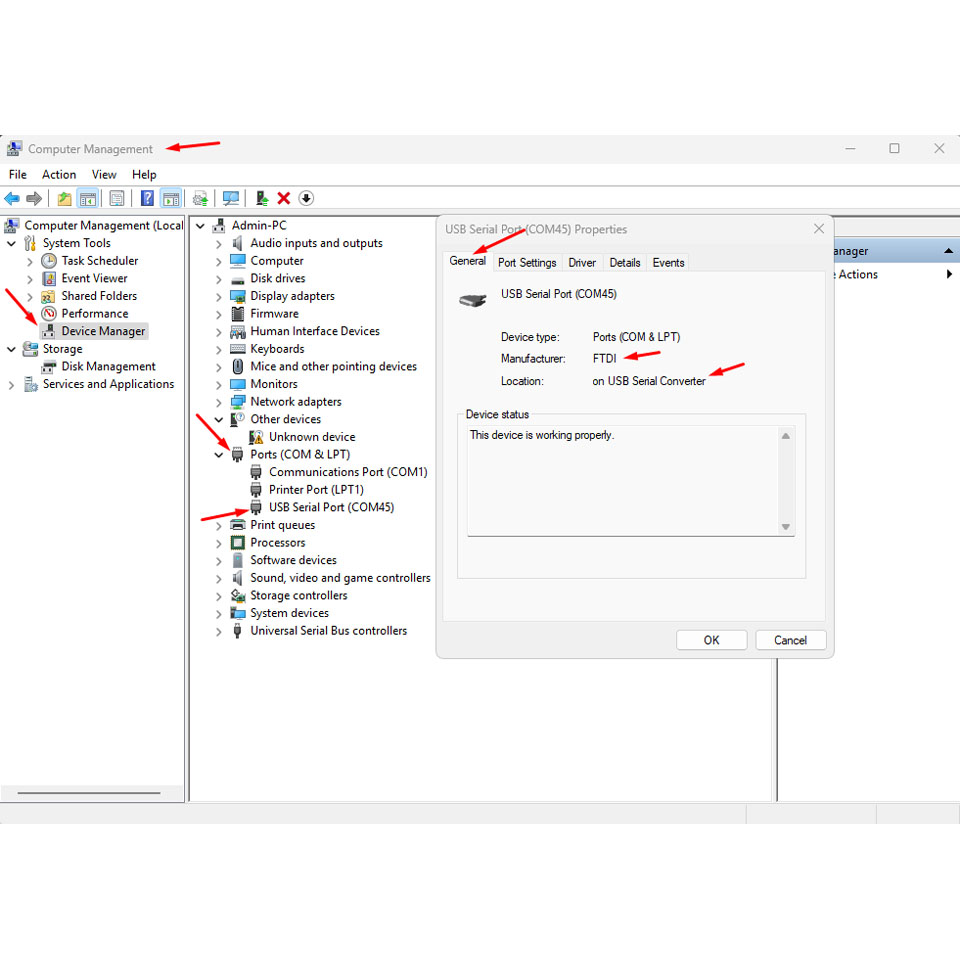Click the Network adapters category icon
The height and width of the screenshot is (960, 960).
coord(238,402)
